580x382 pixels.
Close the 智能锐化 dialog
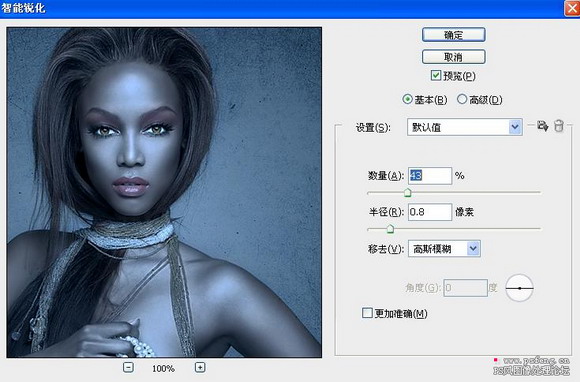(572, 8)
